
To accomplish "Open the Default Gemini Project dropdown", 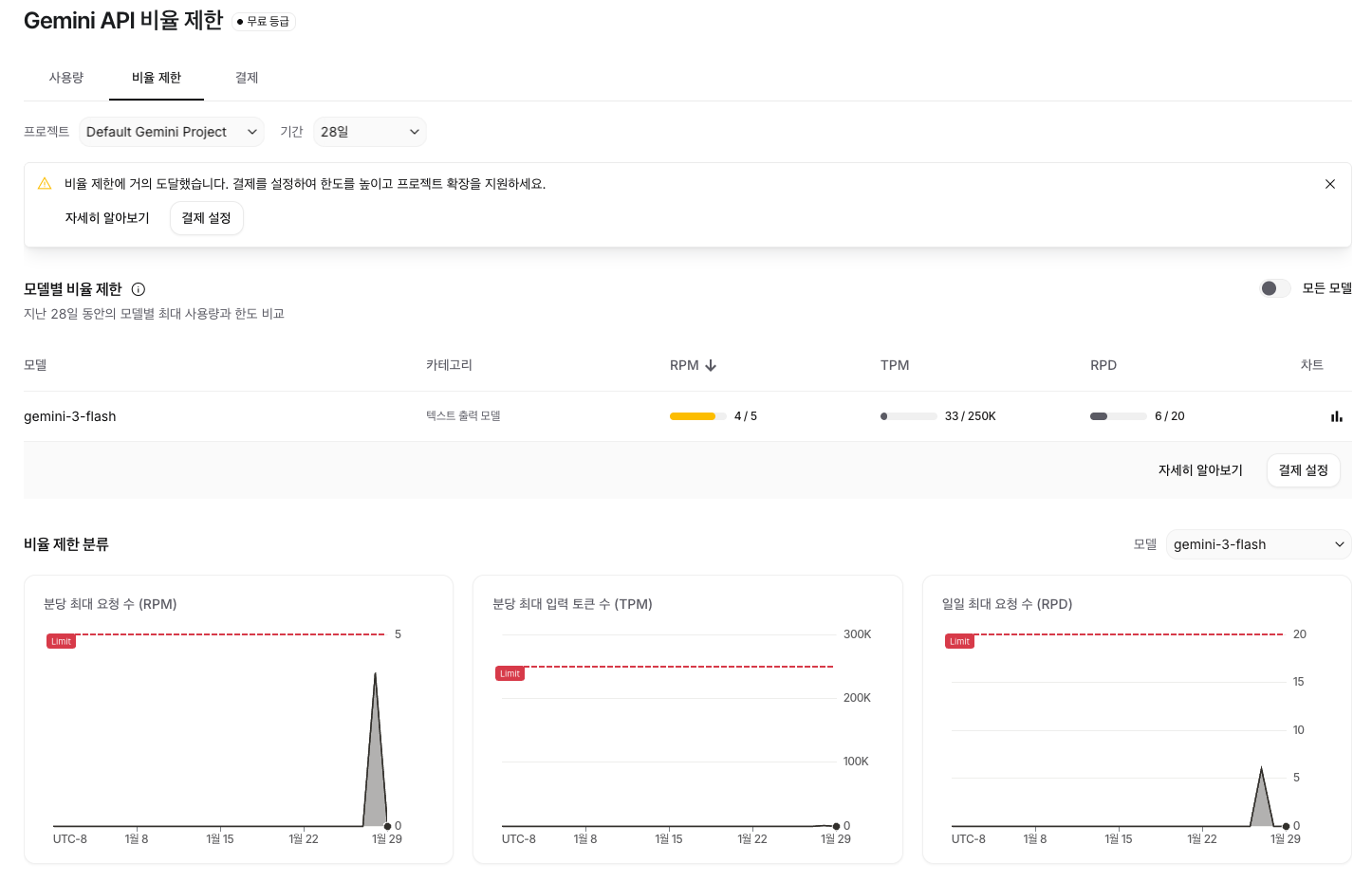I will (171, 132).
